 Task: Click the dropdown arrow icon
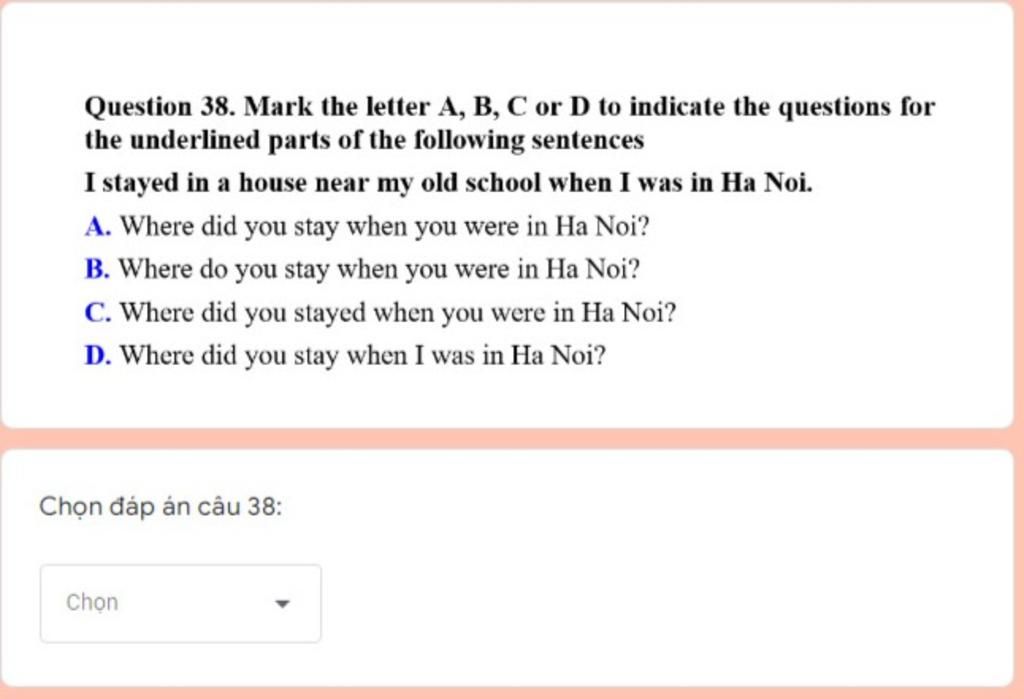[x=282, y=604]
